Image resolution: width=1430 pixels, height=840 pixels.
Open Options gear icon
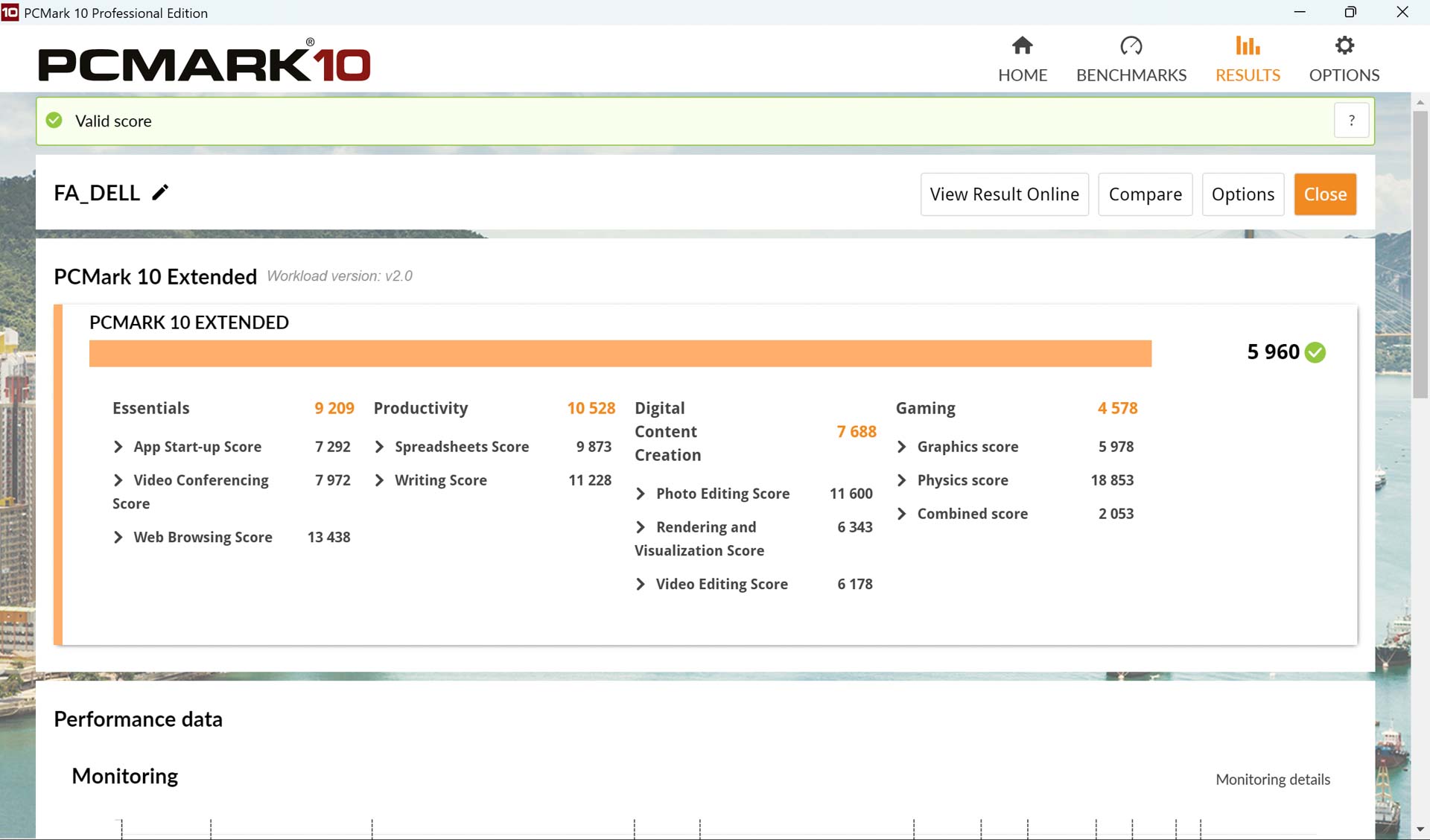tap(1344, 46)
